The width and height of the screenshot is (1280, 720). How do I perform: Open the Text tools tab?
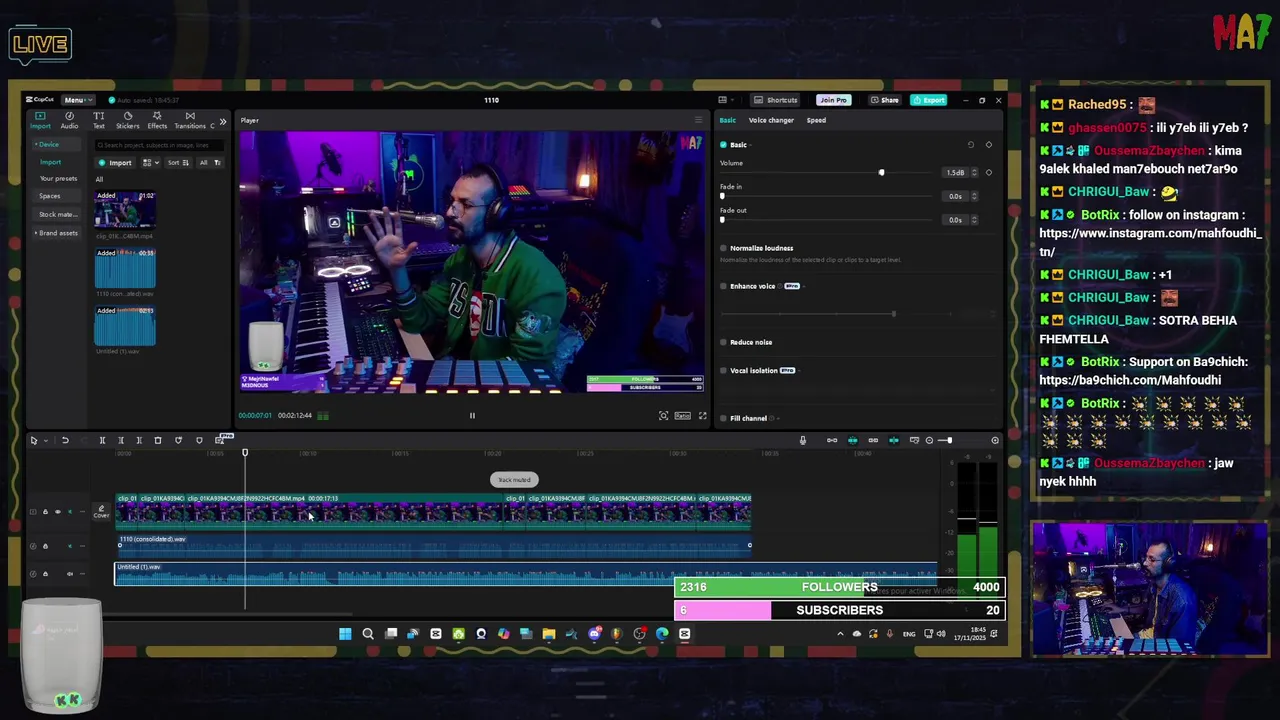click(99, 120)
